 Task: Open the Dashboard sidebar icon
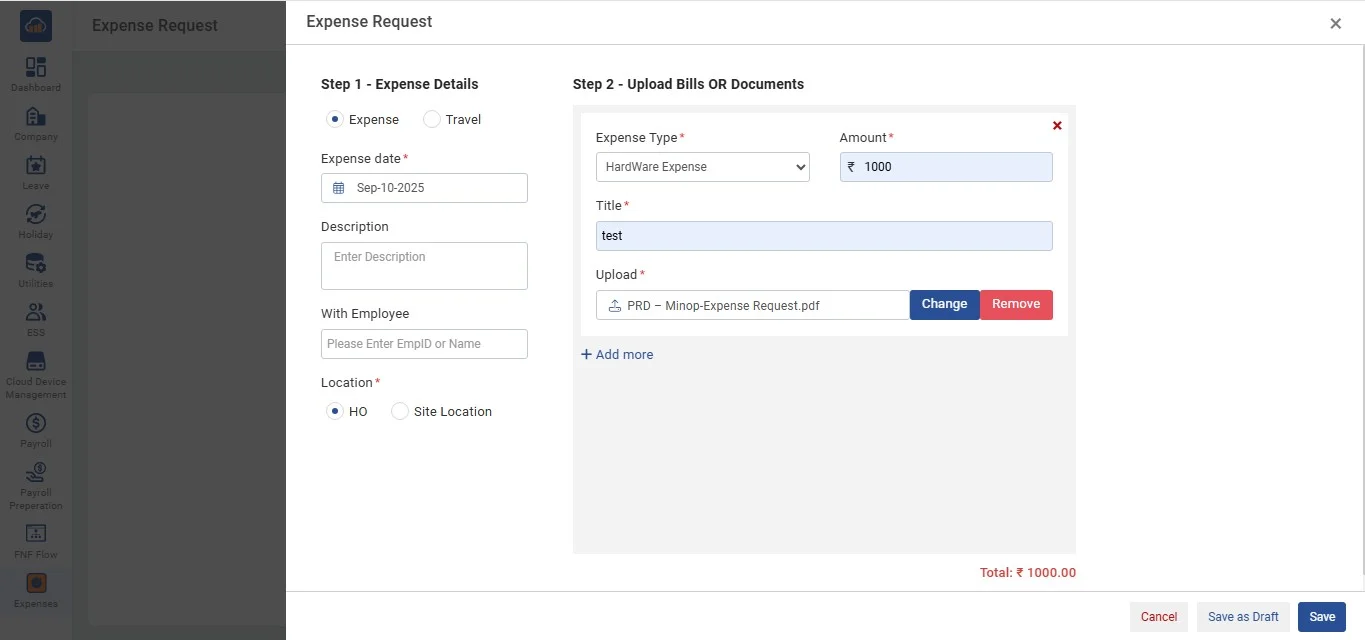[36, 68]
